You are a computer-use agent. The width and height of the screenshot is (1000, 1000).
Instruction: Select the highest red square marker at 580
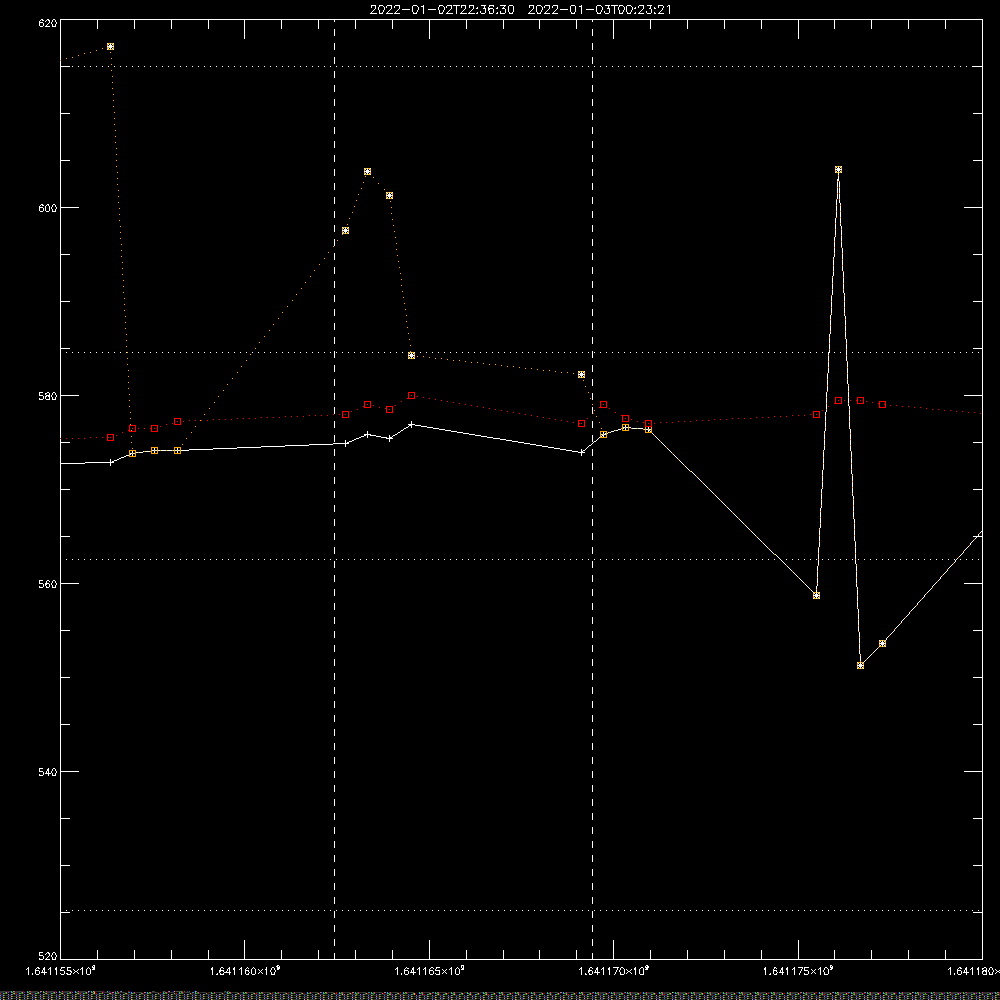pos(411,395)
